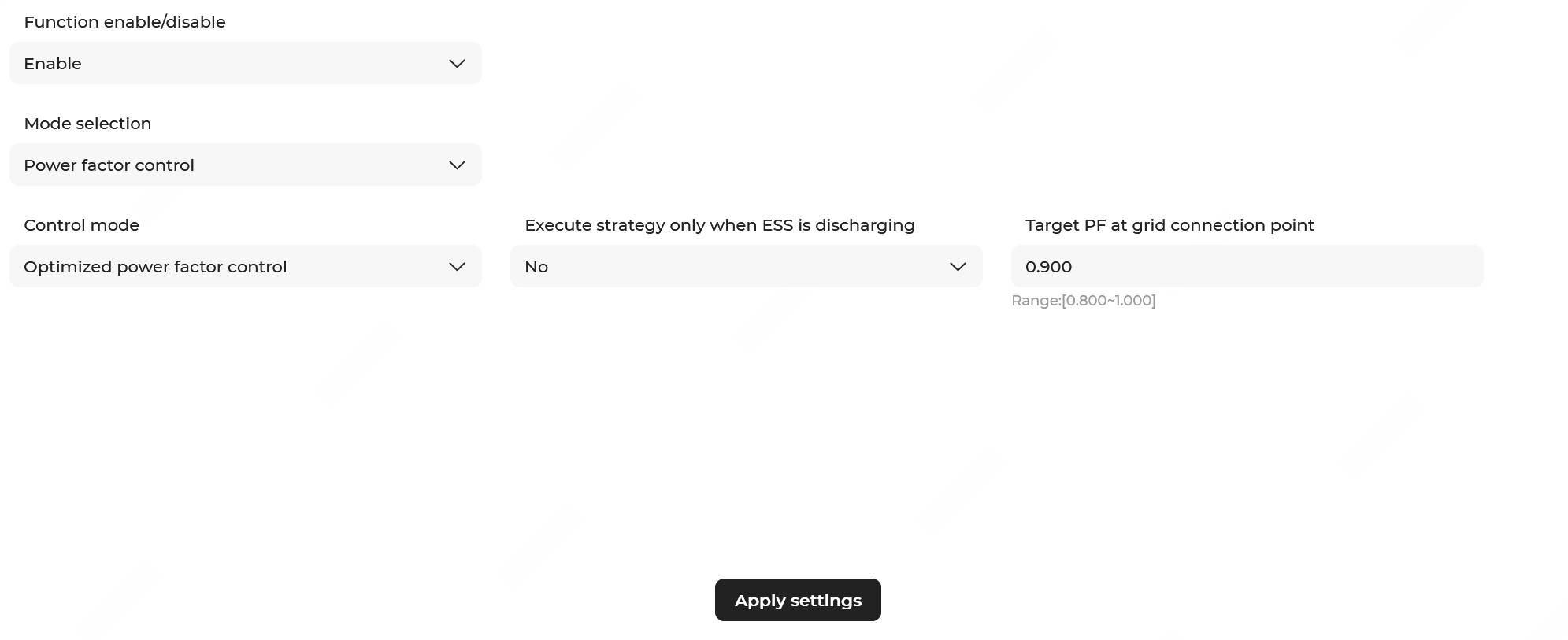This screenshot has height=640, width=1568.
Task: Click the Range:[0.800~1.000] hint text
Action: [x=1083, y=301]
